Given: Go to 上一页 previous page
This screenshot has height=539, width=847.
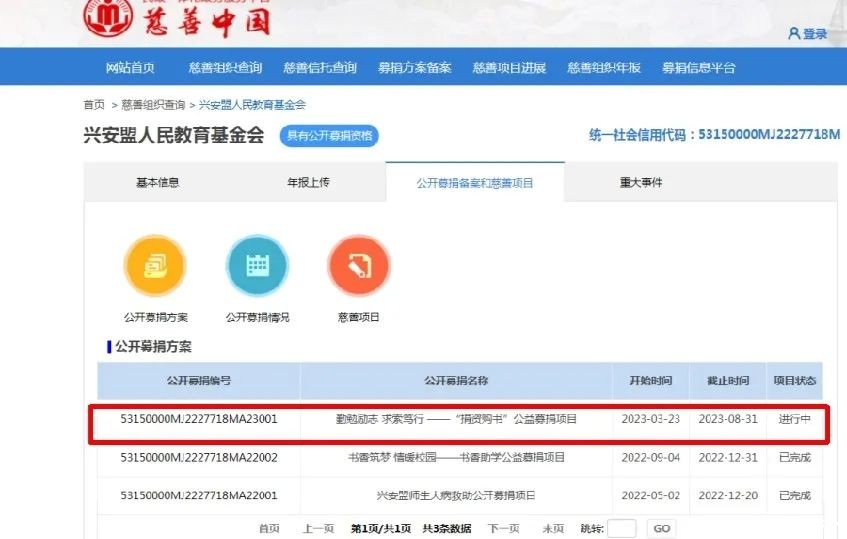Looking at the screenshot, I should [319, 529].
